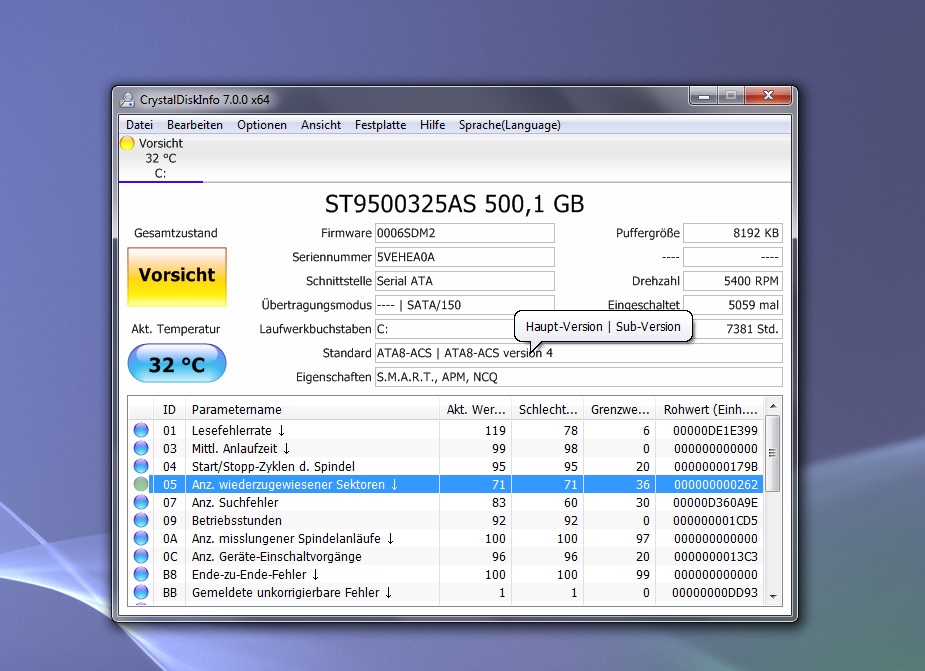The height and width of the screenshot is (671, 925).
Task: Click the Parametername column header
Action: (x=312, y=409)
